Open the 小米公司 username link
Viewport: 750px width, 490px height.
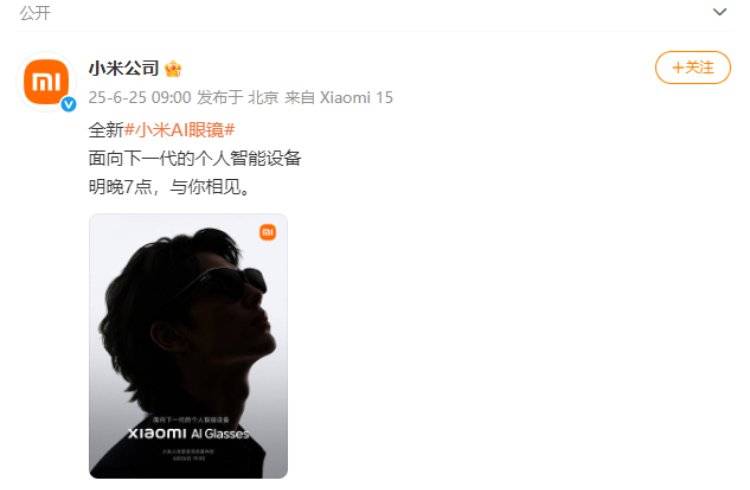[123, 68]
